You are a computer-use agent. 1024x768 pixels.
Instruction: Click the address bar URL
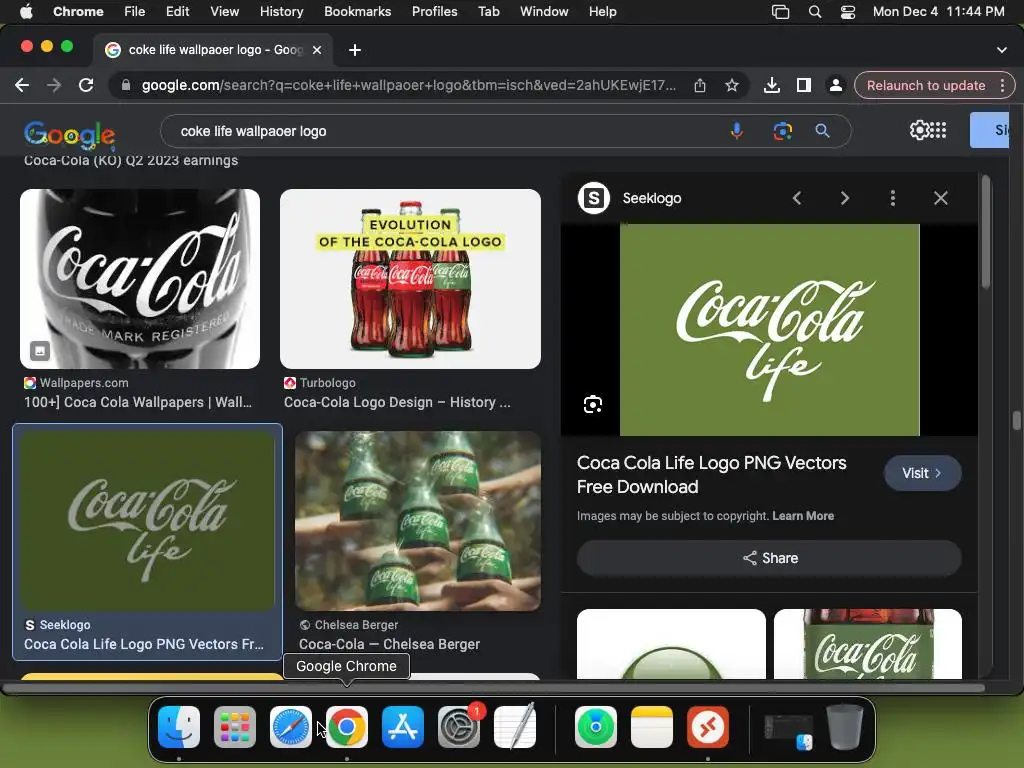point(408,86)
